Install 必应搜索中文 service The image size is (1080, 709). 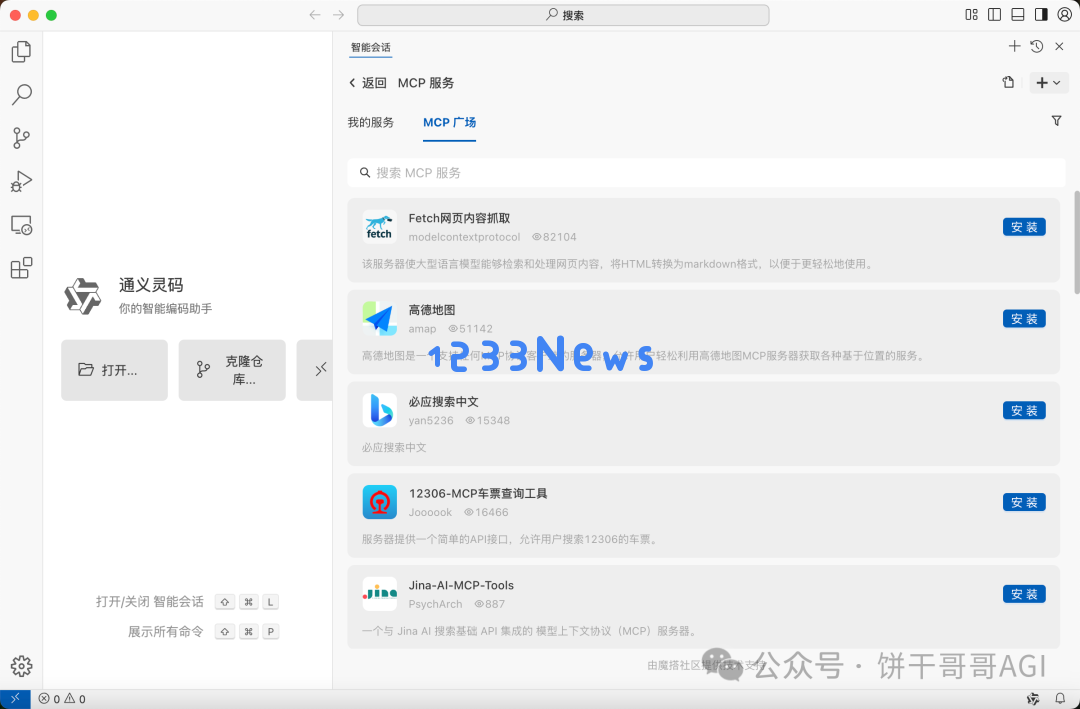click(1024, 411)
